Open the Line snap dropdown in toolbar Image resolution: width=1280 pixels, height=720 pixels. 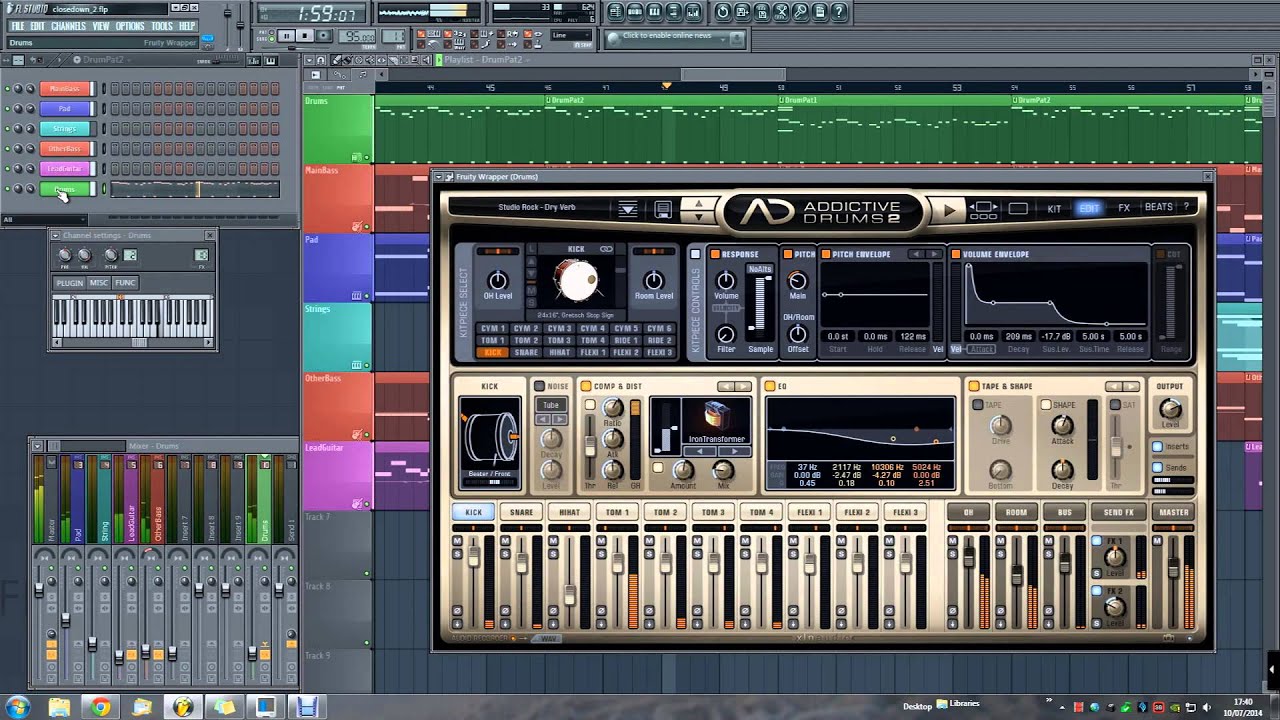572,36
